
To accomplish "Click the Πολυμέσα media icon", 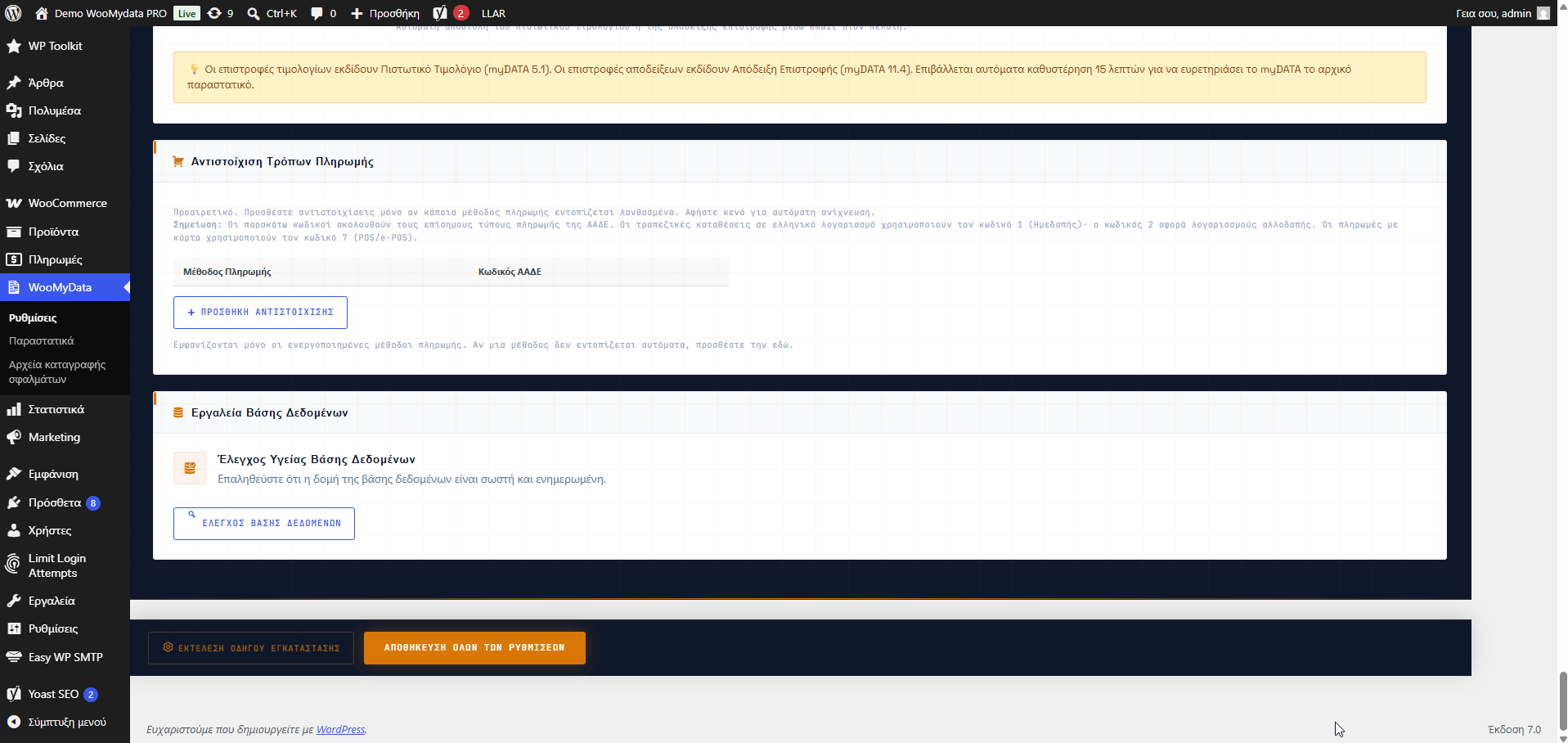I will click(x=14, y=110).
